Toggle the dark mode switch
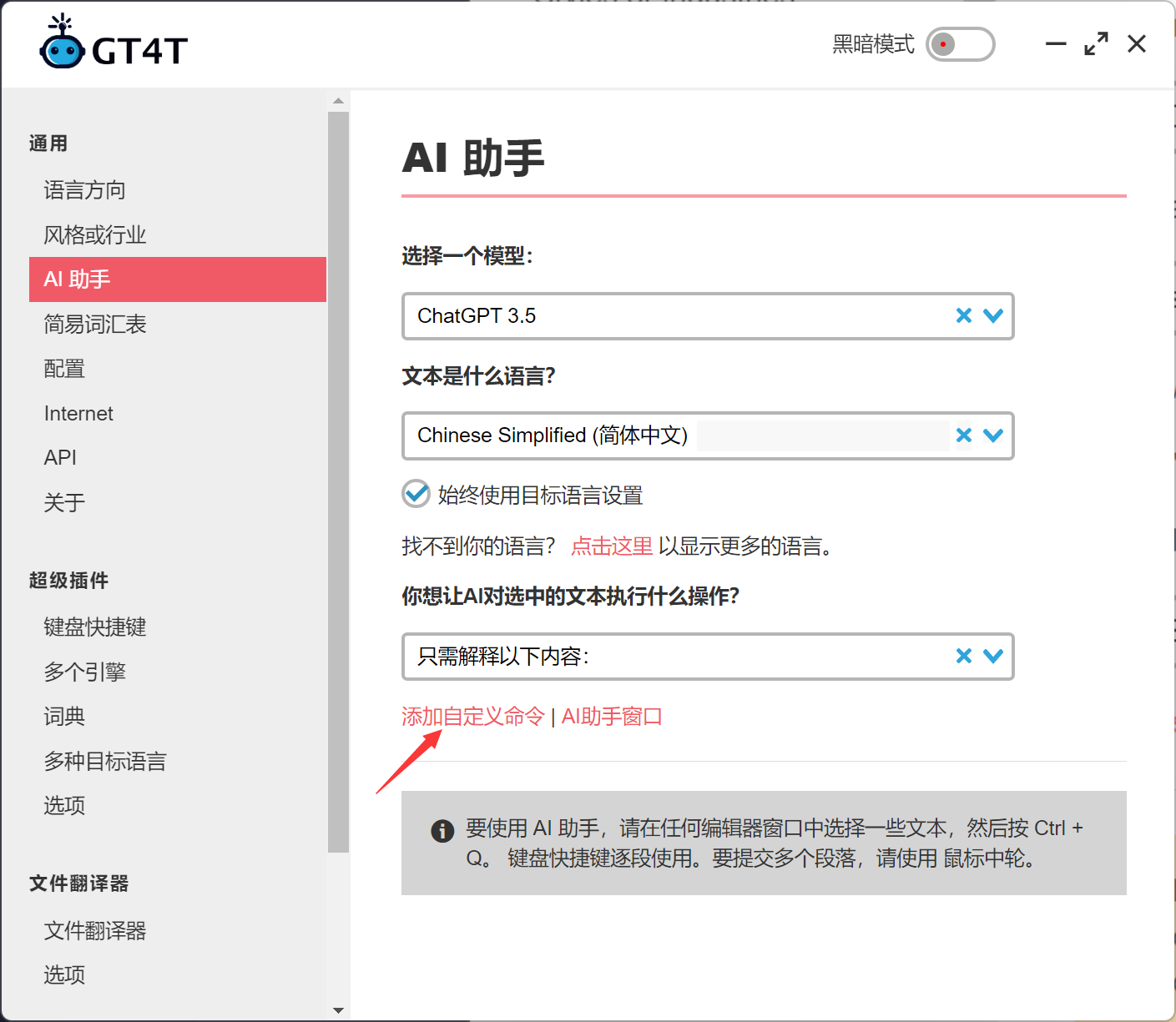 (x=960, y=44)
